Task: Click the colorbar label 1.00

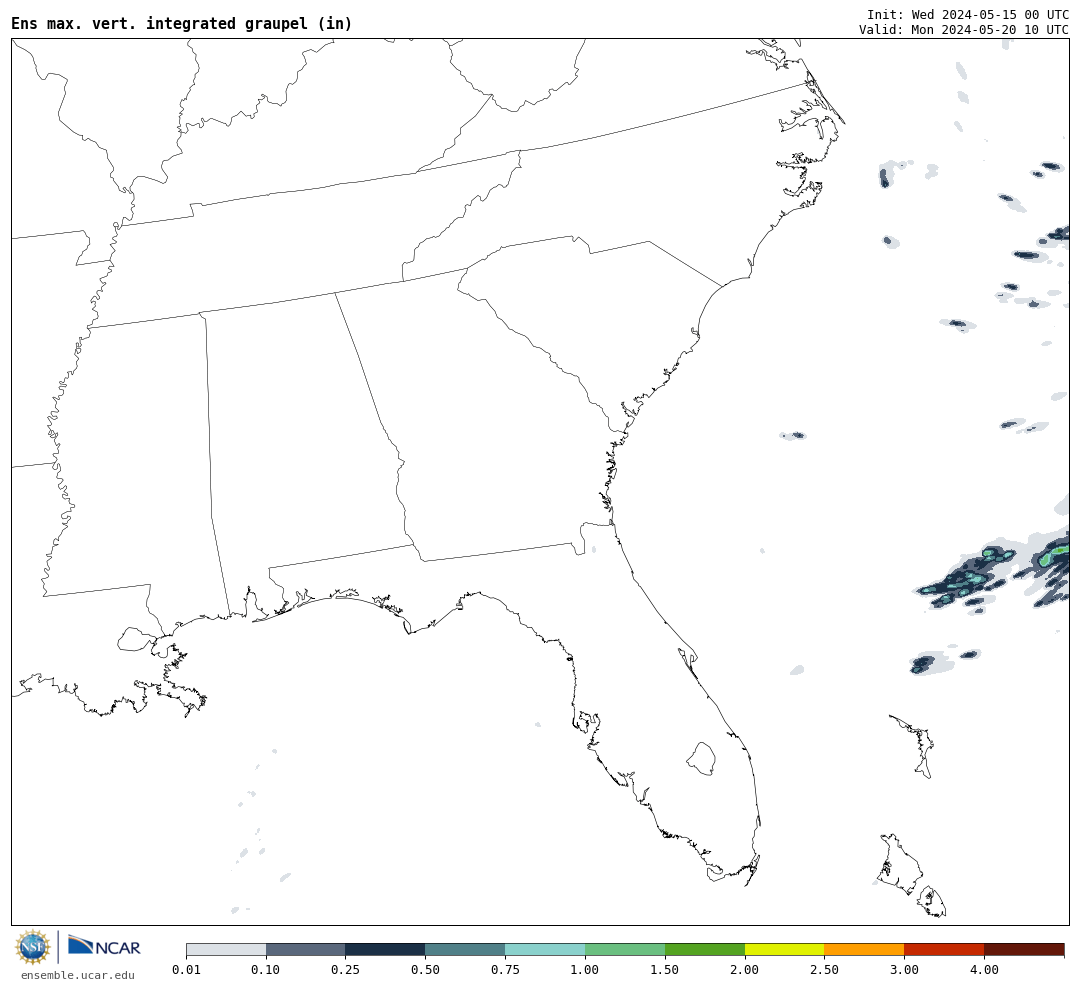Action: coord(585,970)
